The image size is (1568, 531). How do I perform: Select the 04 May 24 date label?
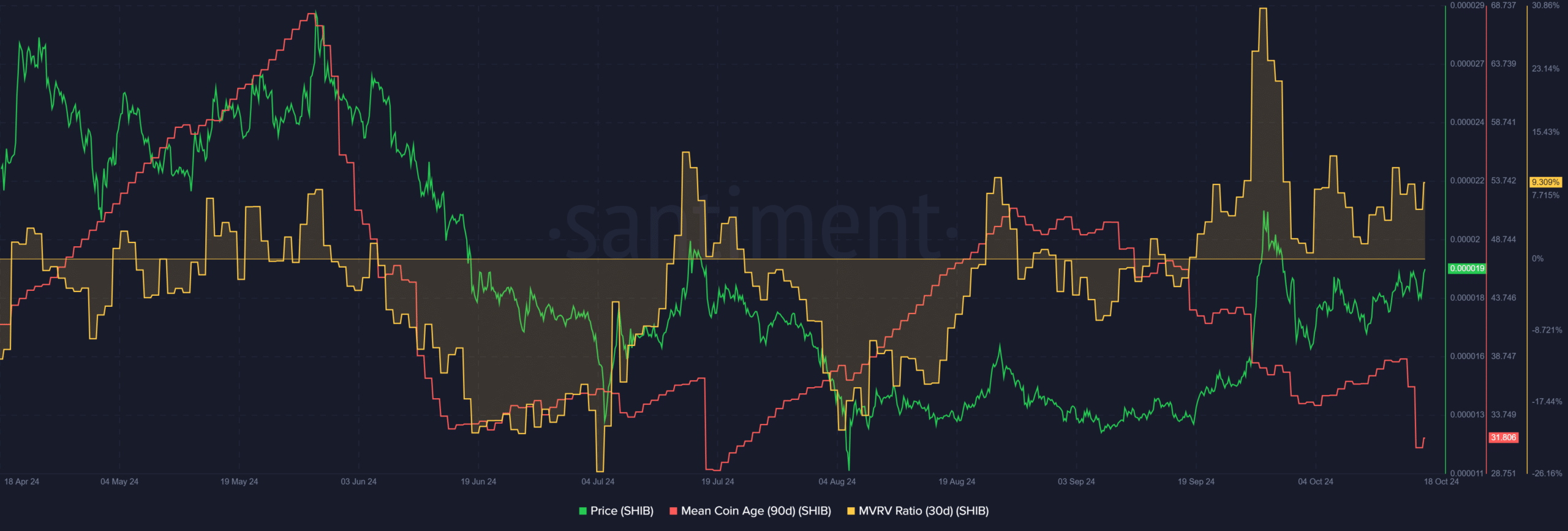(x=119, y=481)
